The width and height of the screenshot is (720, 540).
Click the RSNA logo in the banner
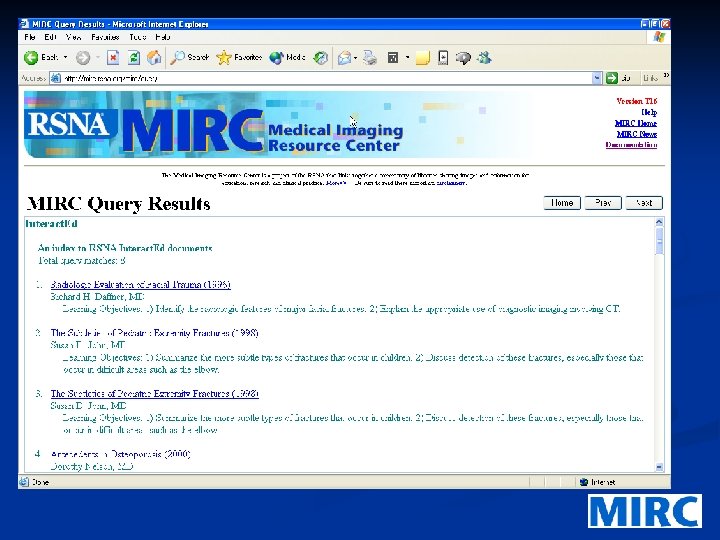point(69,124)
